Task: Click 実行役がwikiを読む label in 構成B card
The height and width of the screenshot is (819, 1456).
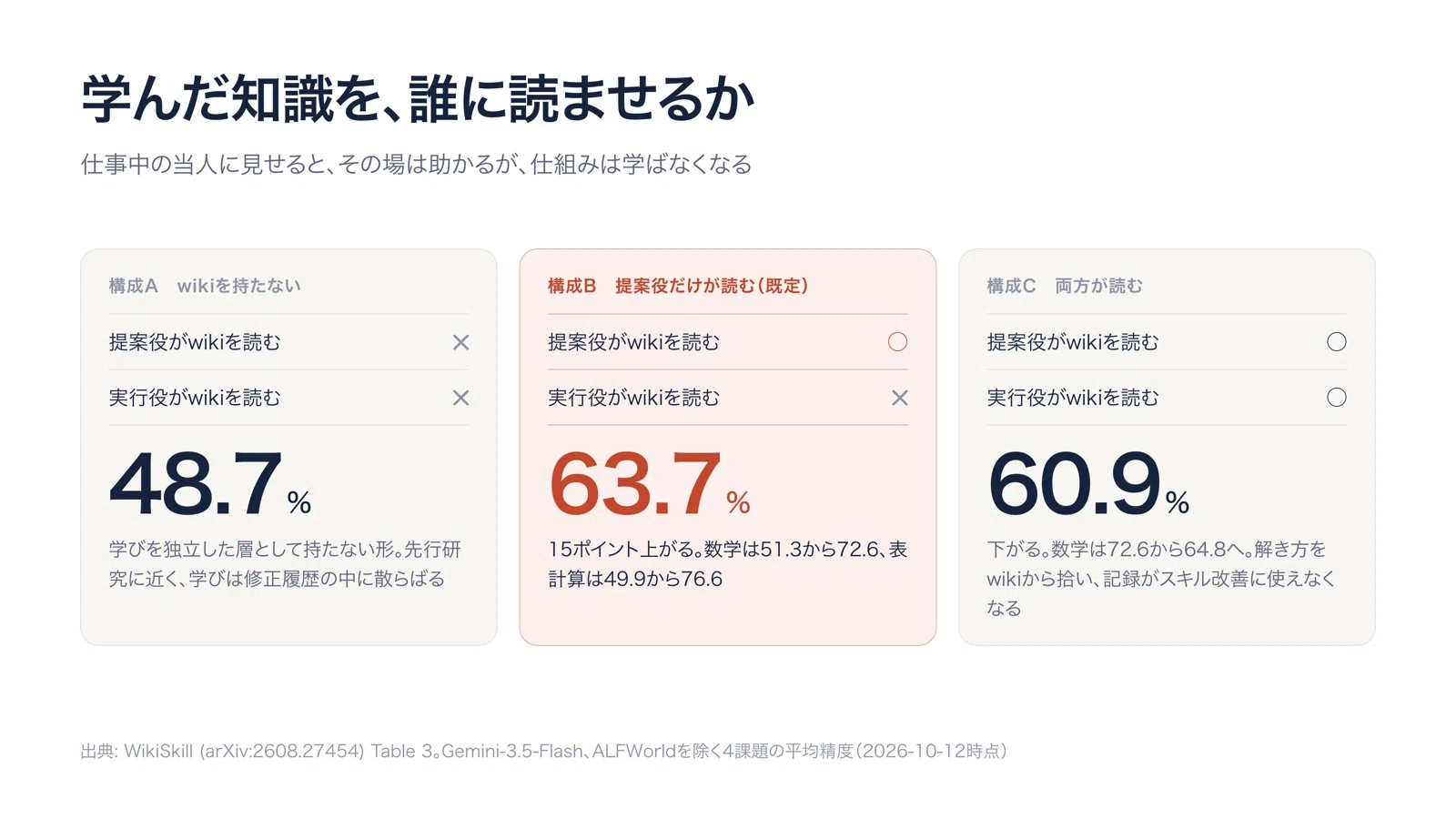Action: (x=633, y=398)
